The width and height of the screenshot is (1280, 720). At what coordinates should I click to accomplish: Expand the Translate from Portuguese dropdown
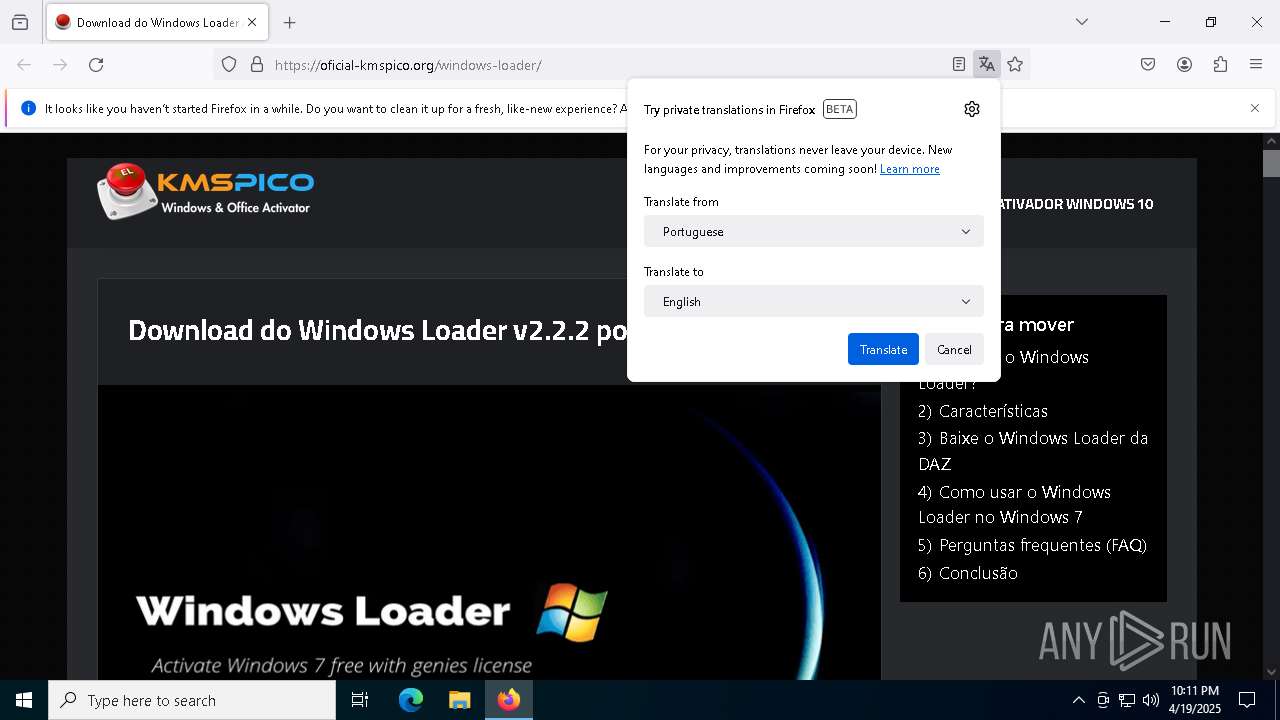point(814,231)
